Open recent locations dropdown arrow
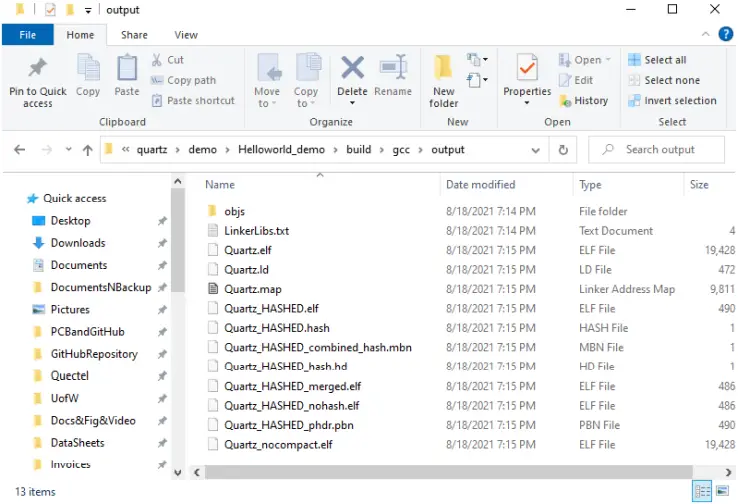This screenshot has height=504, width=740. [x=68, y=150]
